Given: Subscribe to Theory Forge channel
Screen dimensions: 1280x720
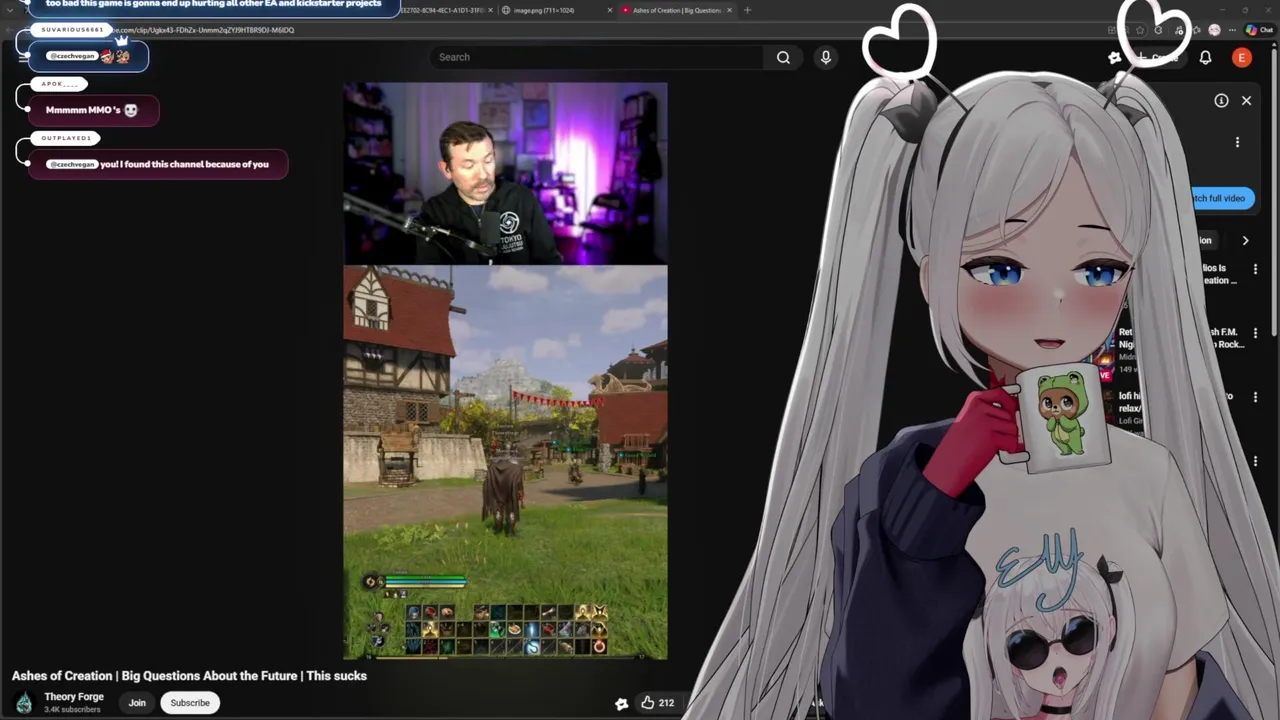Looking at the screenshot, I should (x=190, y=703).
